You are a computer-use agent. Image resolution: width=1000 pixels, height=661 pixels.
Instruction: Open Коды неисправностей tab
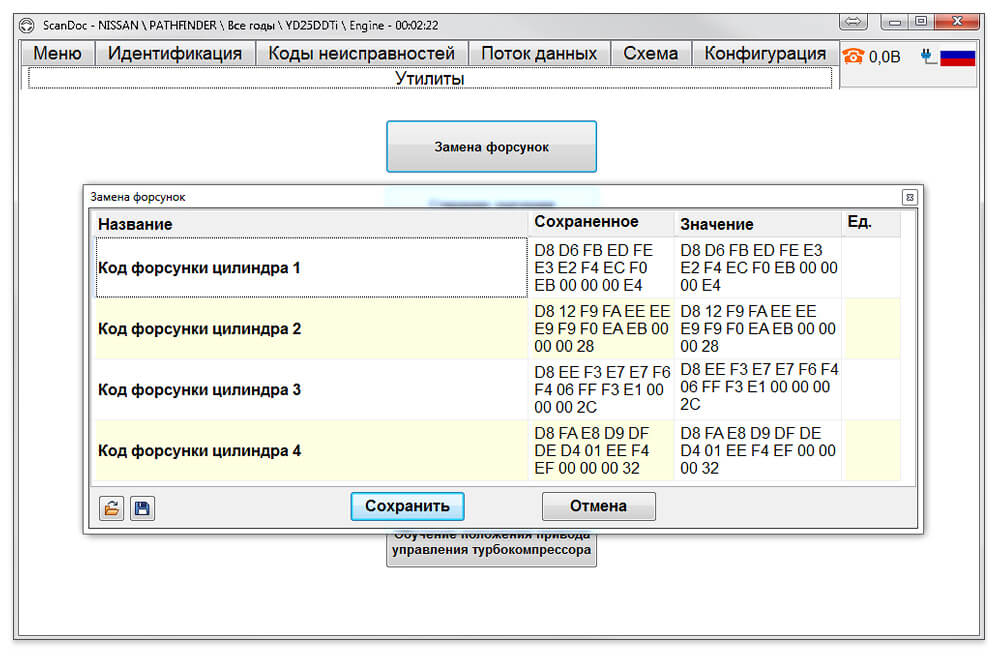(x=362, y=54)
